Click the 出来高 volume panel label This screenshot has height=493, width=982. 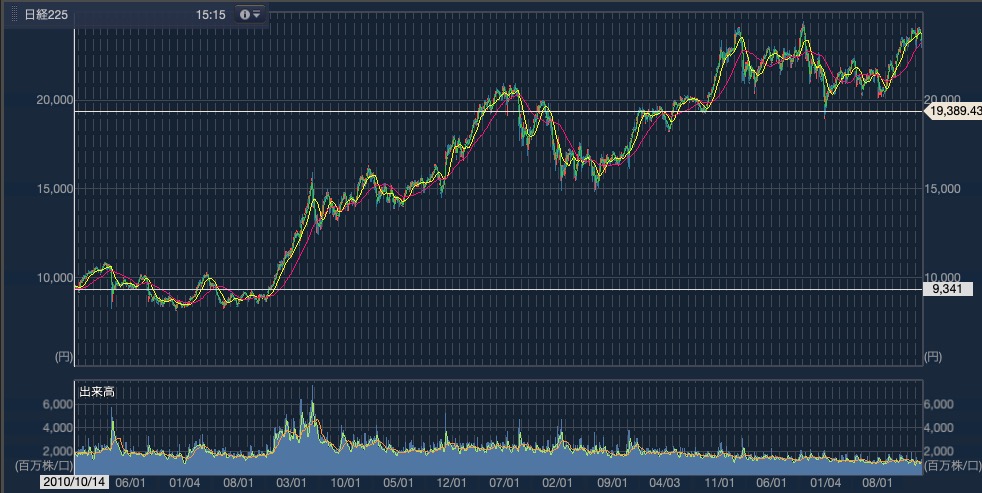click(x=97, y=392)
